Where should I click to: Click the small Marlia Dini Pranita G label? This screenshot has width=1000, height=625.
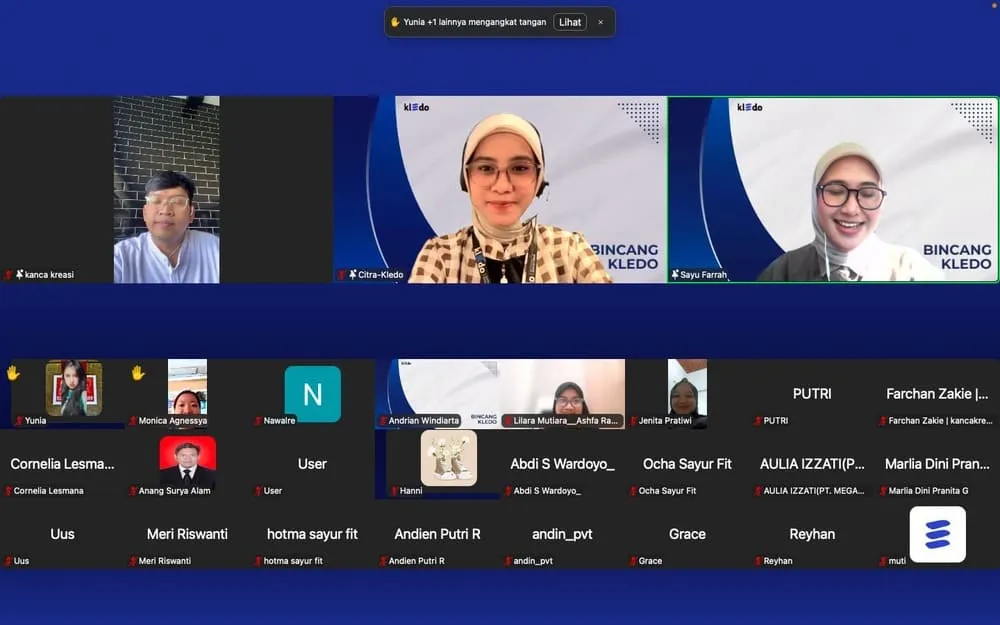pyautogui.click(x=928, y=491)
